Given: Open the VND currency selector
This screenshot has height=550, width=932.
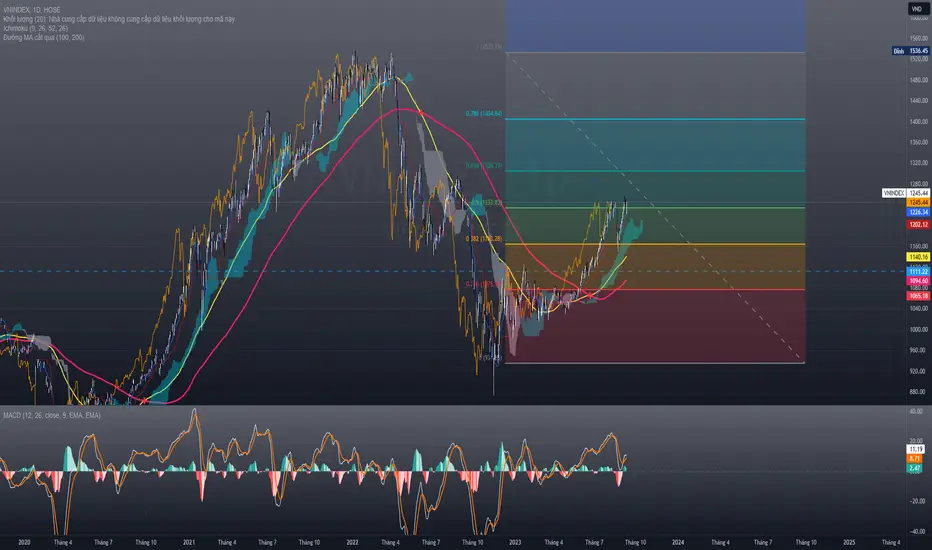Looking at the screenshot, I should coord(916,9).
